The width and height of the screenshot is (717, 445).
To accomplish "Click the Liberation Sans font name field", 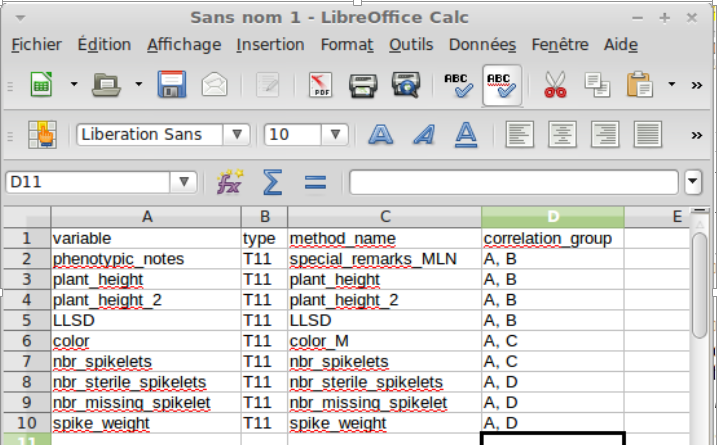I will click(150, 134).
